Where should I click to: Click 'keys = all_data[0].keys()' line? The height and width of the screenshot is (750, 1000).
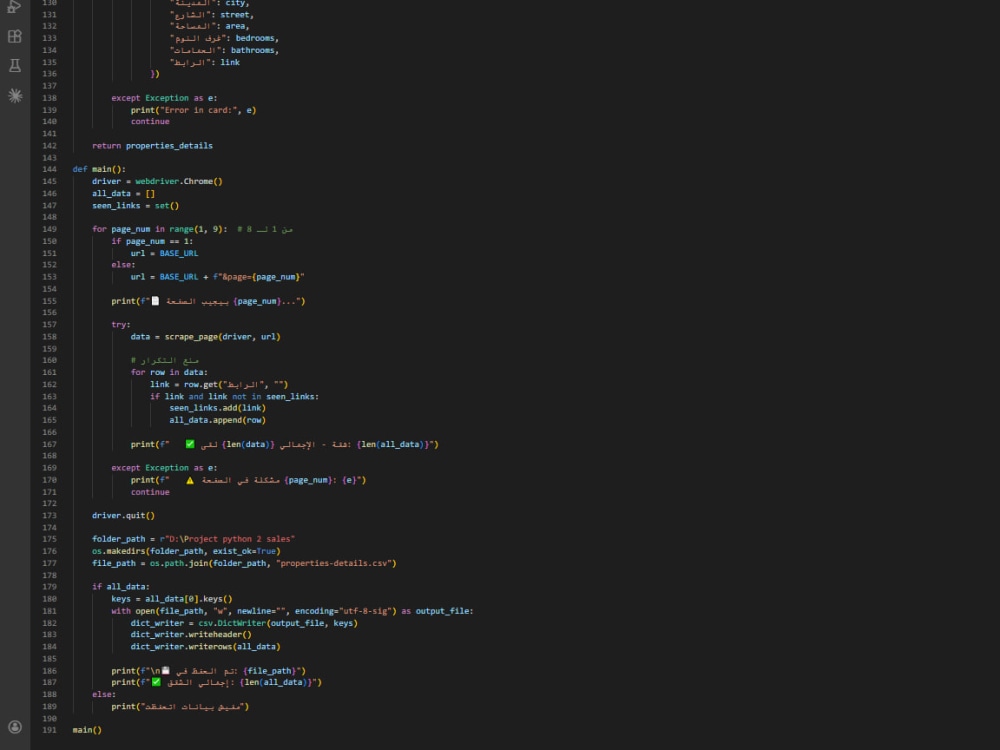click(172, 599)
